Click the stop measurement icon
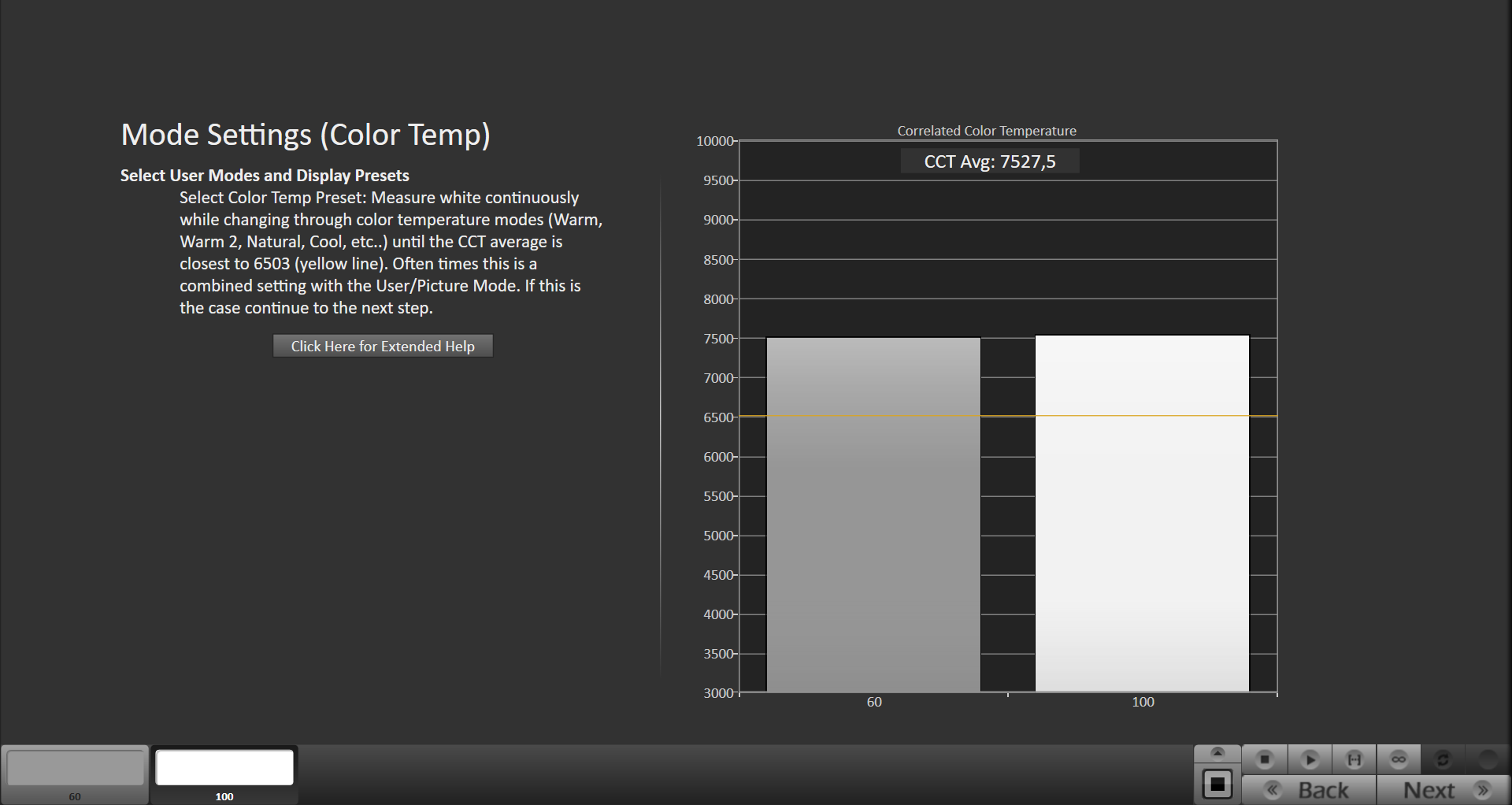 tap(1265, 759)
